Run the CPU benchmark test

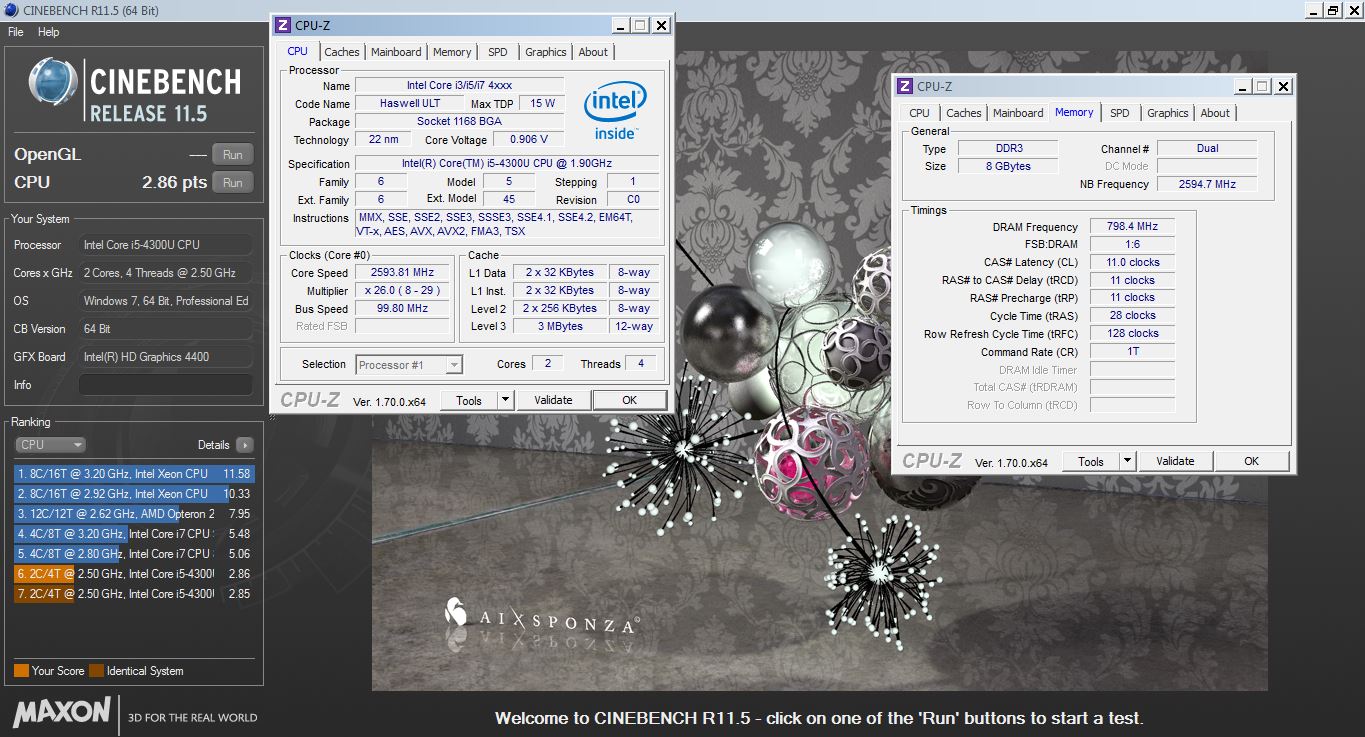pos(233,183)
